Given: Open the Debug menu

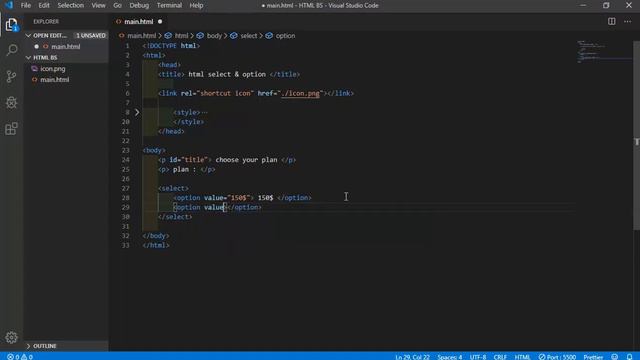Looking at the screenshot, I should click(x=139, y=5).
